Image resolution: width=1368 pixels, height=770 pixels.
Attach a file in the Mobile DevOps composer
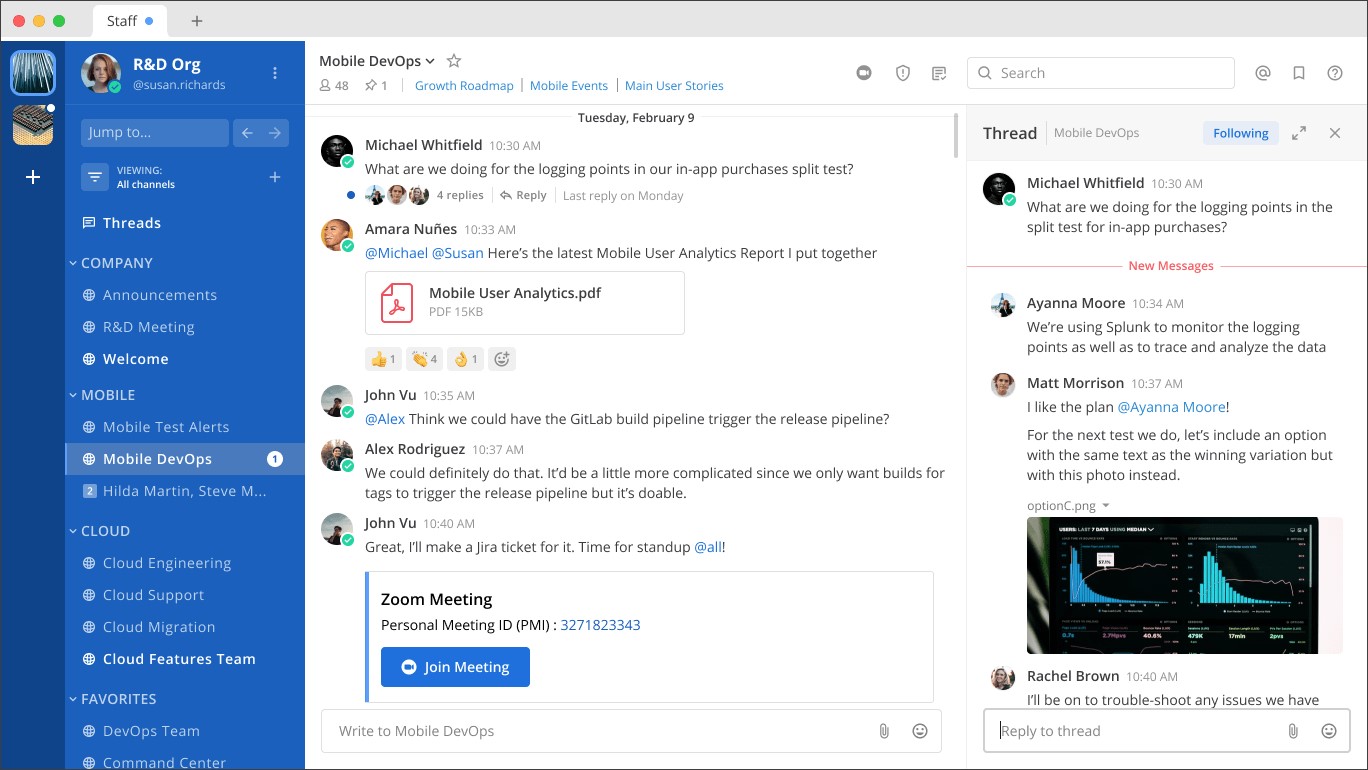coord(884,731)
